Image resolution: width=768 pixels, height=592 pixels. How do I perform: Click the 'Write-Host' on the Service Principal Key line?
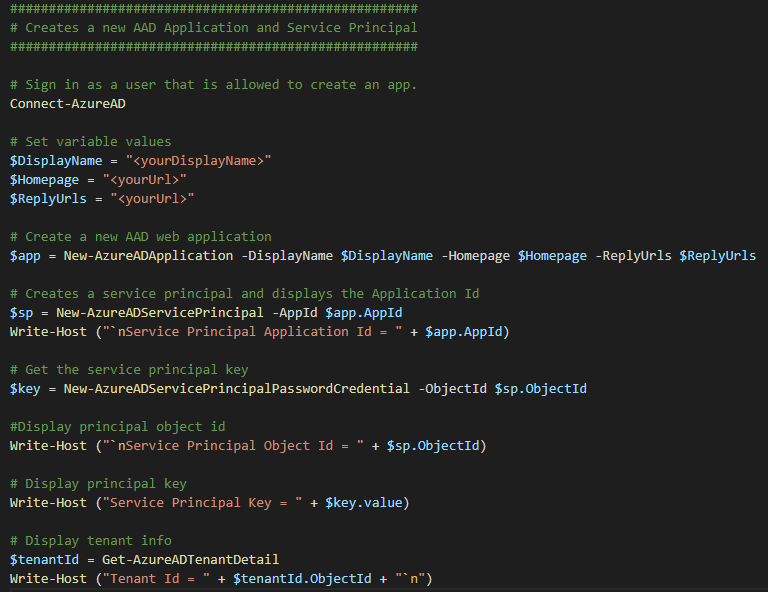(48, 503)
